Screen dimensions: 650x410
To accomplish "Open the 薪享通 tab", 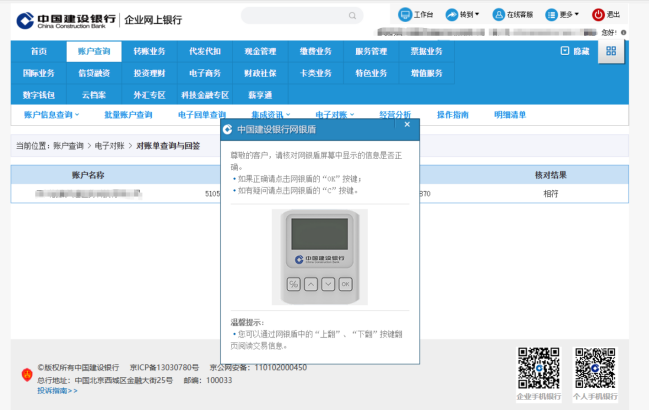I will 260,95.
